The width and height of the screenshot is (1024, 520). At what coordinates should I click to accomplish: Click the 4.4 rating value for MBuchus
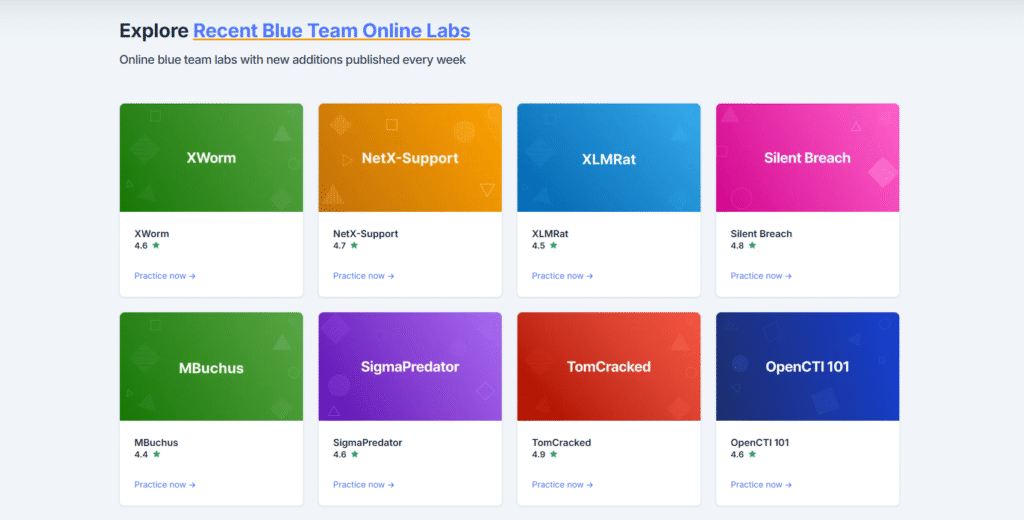(141, 455)
